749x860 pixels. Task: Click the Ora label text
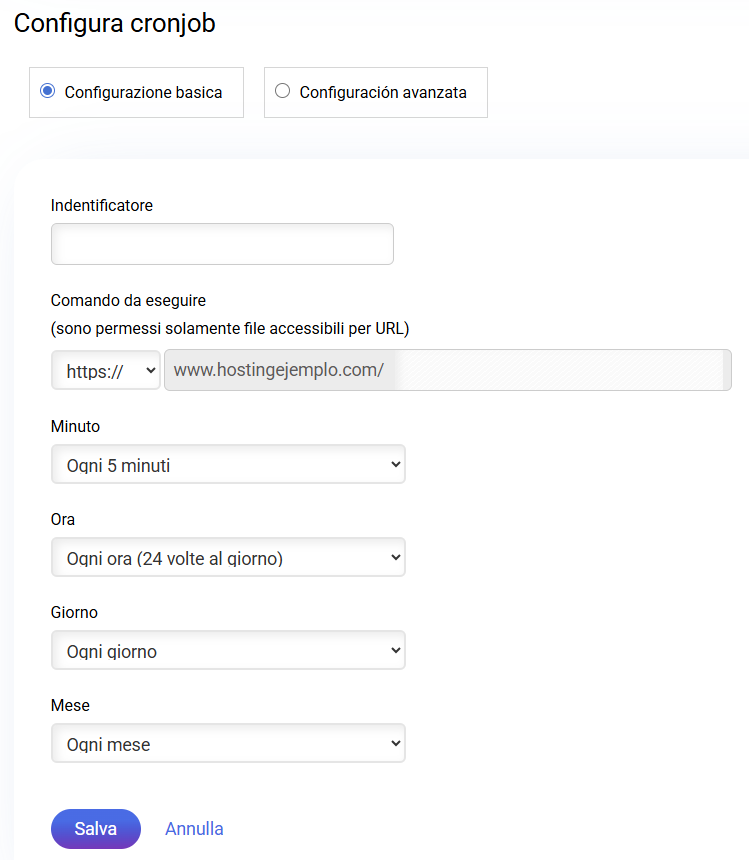[63, 519]
